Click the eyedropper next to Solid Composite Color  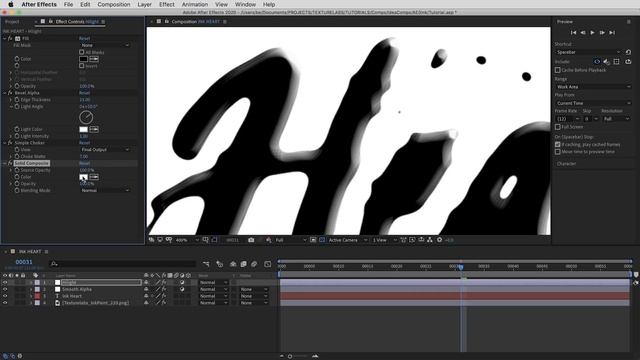(x=94, y=177)
